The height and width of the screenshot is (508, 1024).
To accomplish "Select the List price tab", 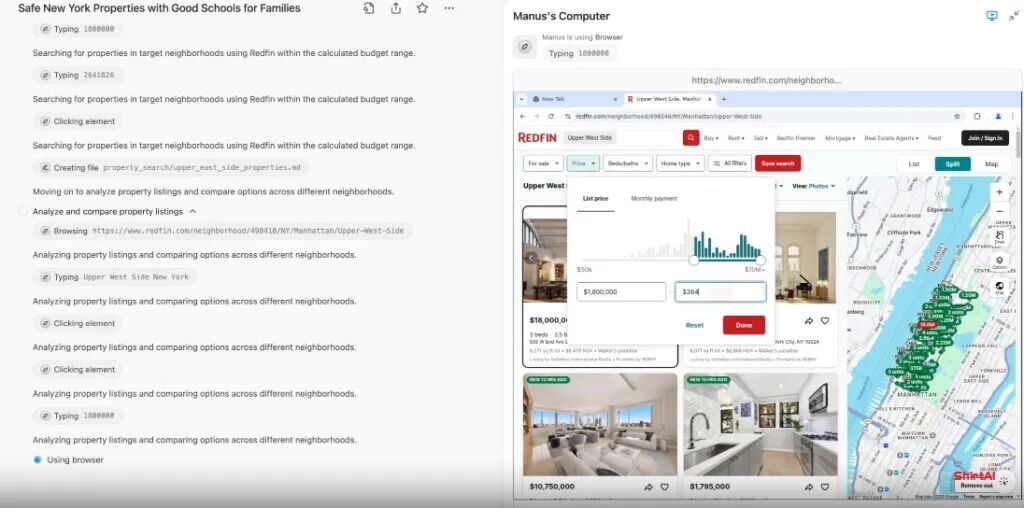I will click(x=595, y=198).
